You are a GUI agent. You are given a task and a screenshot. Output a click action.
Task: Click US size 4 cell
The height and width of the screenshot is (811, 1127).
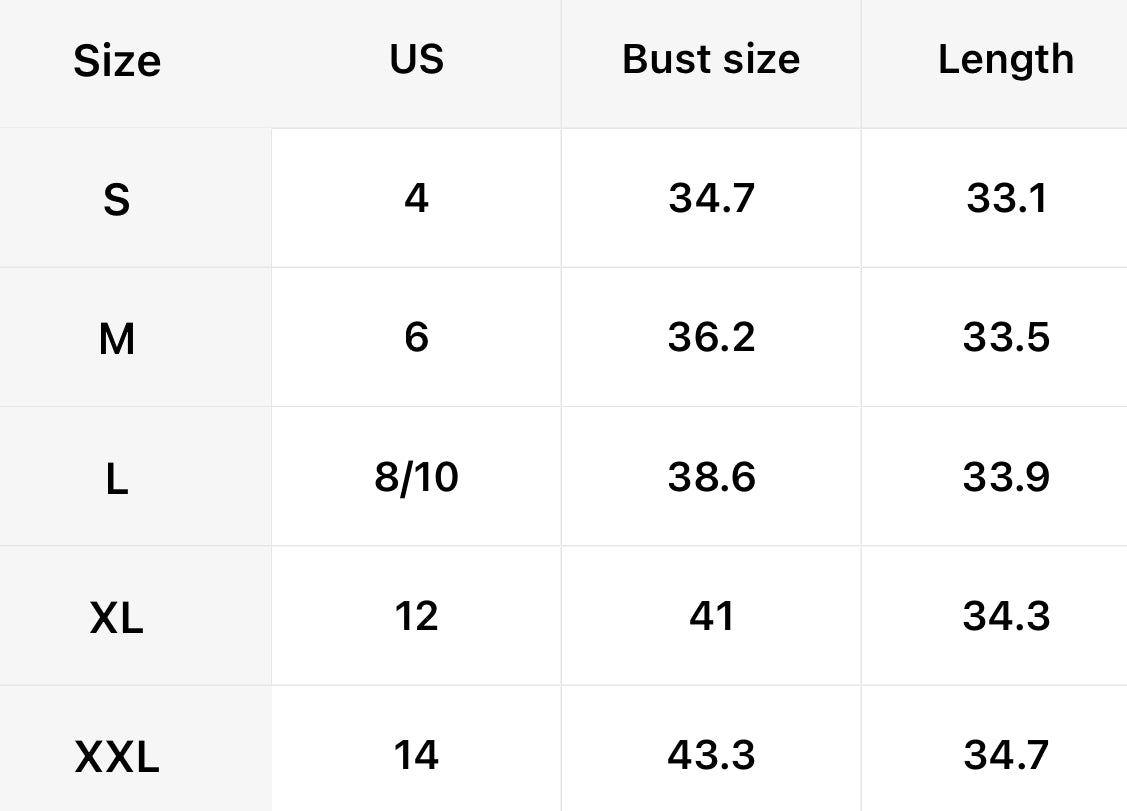416,198
